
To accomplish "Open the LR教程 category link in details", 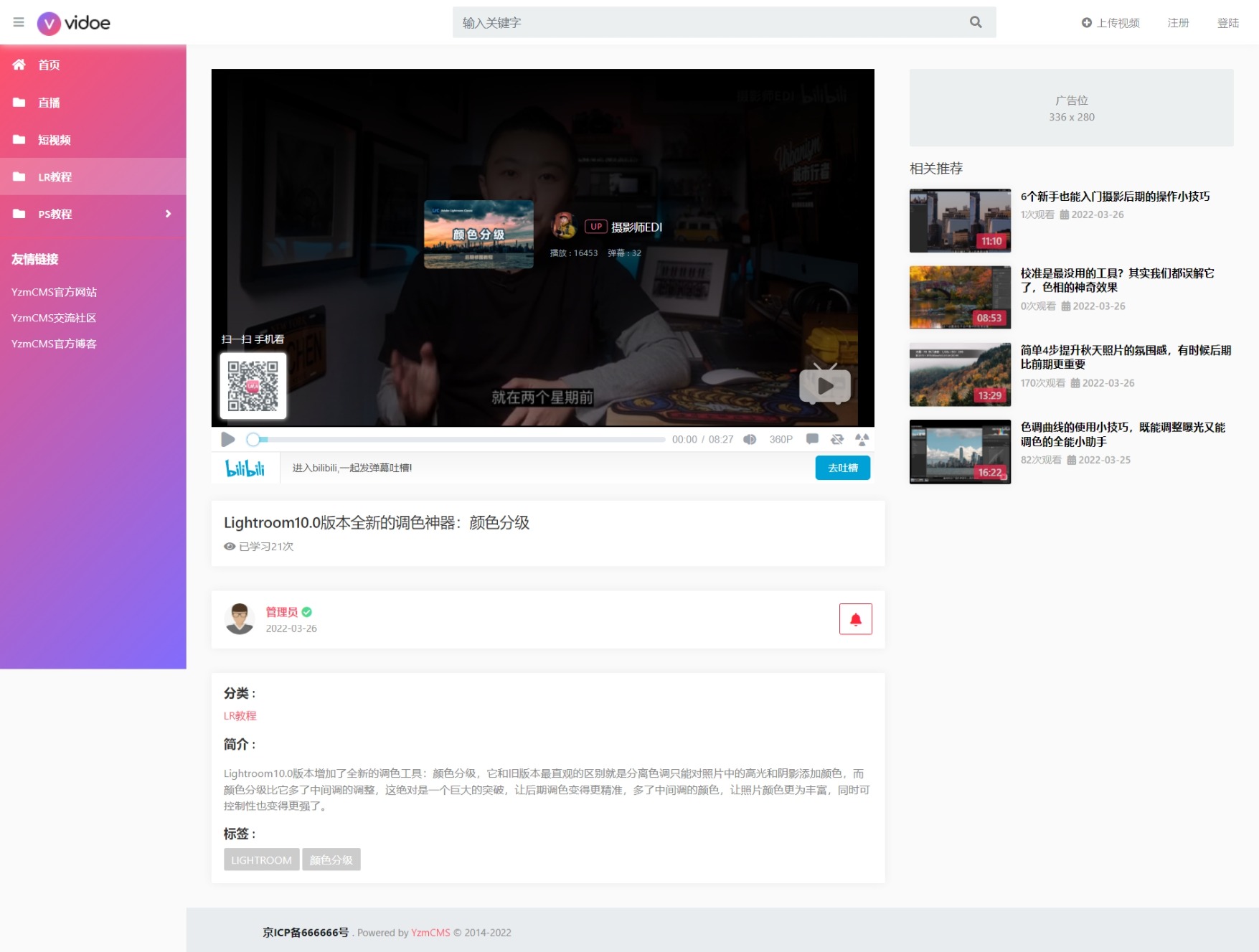I will tap(240, 716).
